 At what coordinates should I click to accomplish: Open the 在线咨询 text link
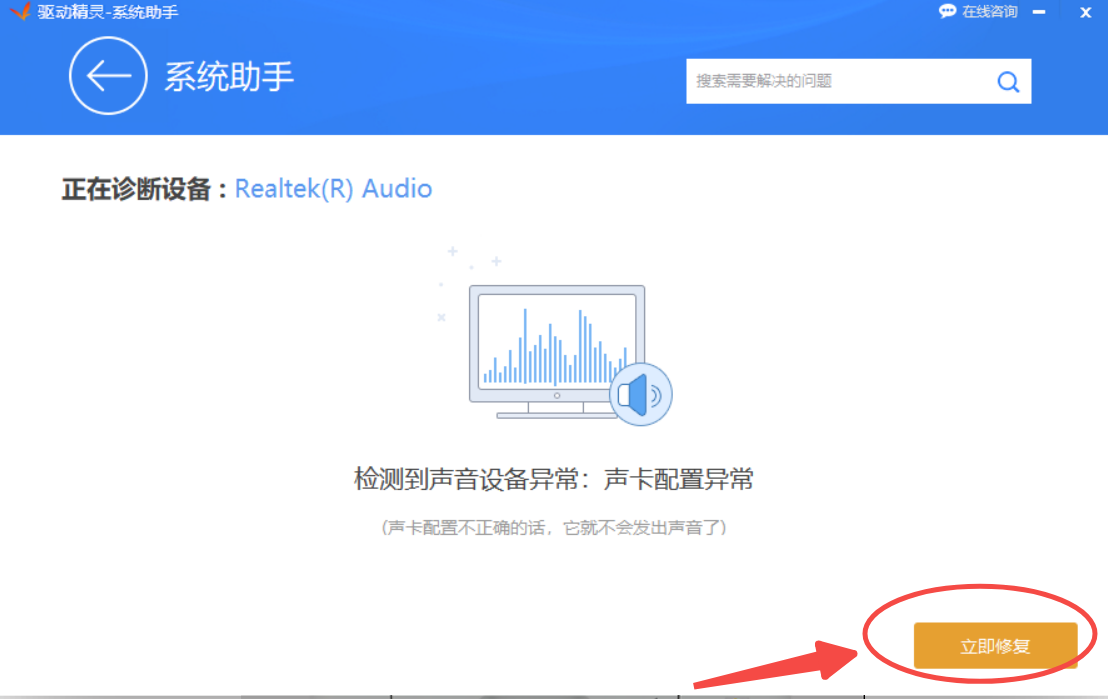[x=989, y=12]
